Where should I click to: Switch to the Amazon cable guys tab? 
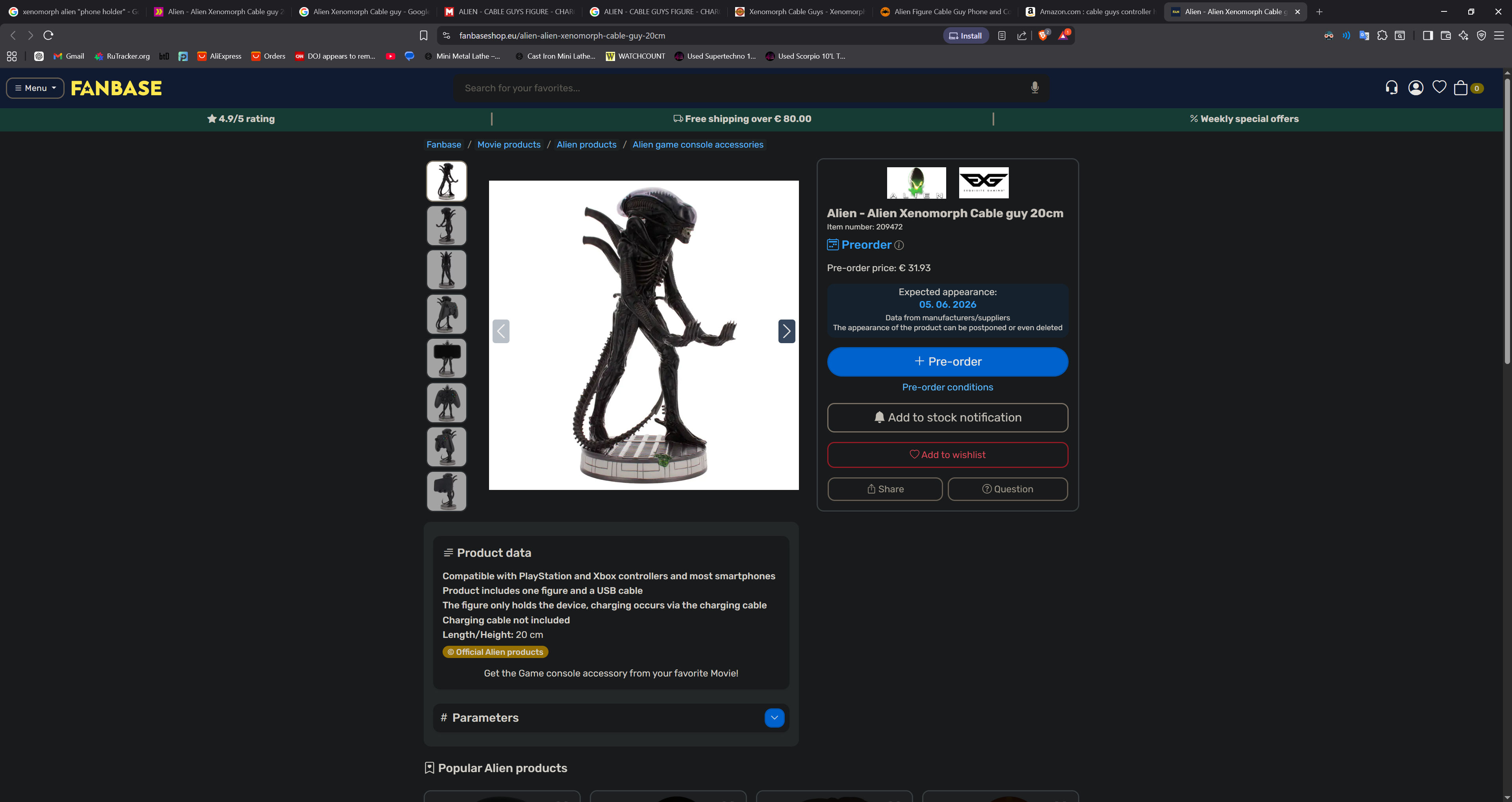[x=1090, y=12]
